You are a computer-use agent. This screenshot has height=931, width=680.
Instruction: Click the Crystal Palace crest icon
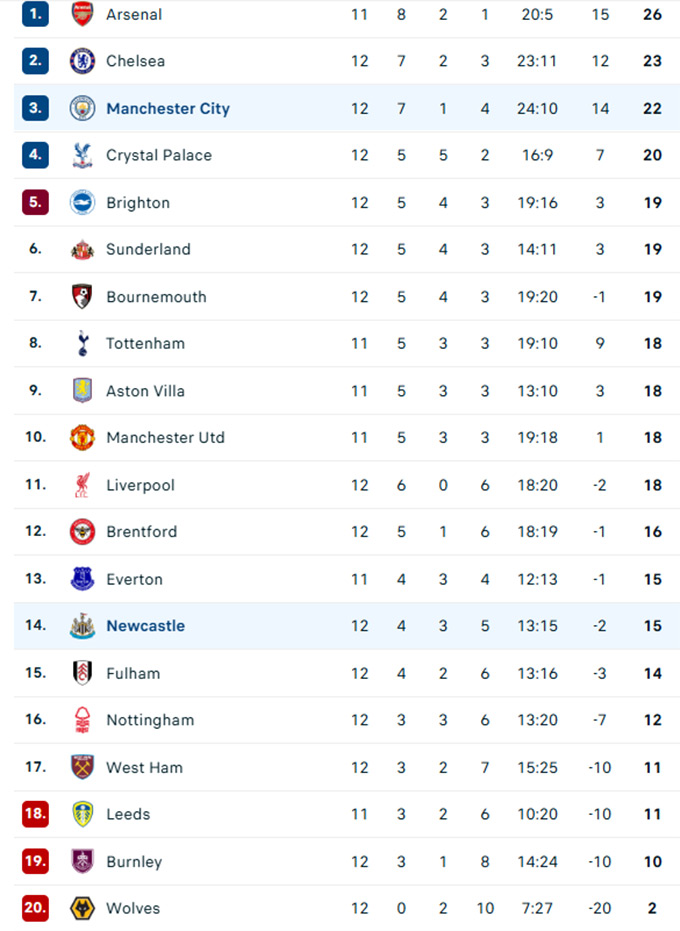82,155
